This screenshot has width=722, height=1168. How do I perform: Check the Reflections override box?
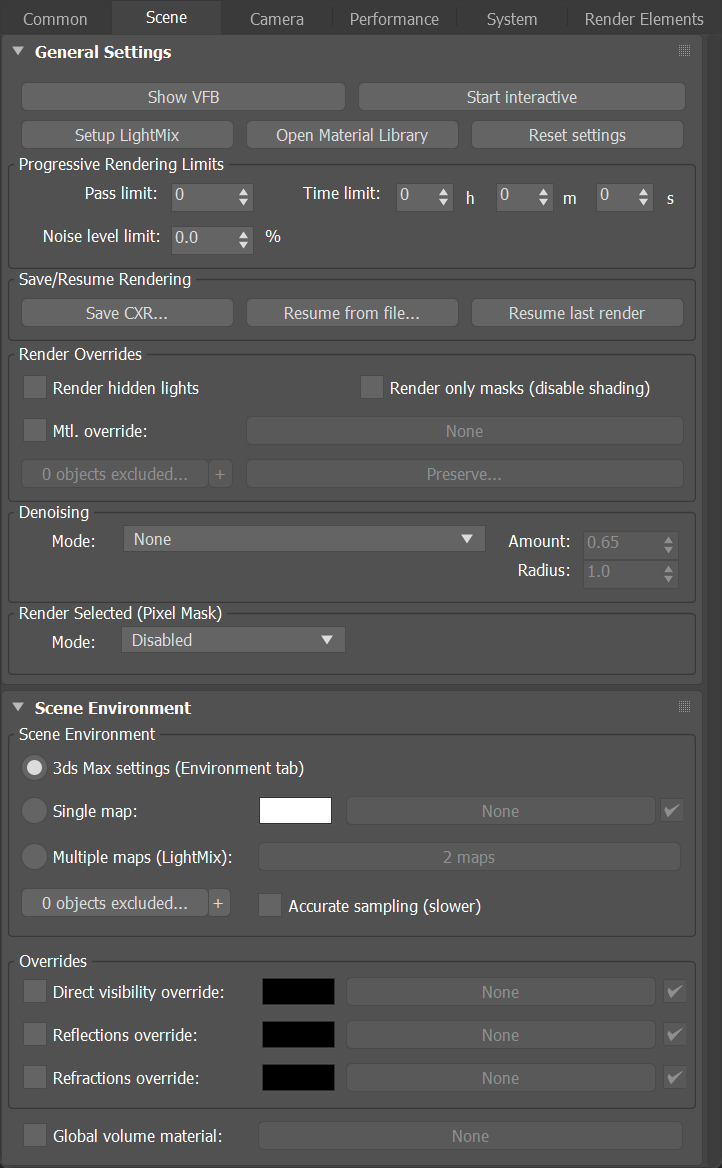click(x=35, y=1034)
